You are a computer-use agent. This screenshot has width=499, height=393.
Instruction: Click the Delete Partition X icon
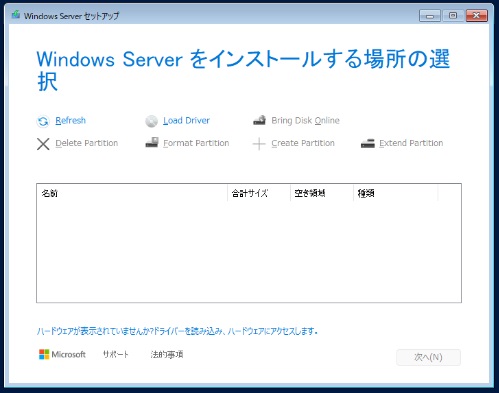[43, 144]
